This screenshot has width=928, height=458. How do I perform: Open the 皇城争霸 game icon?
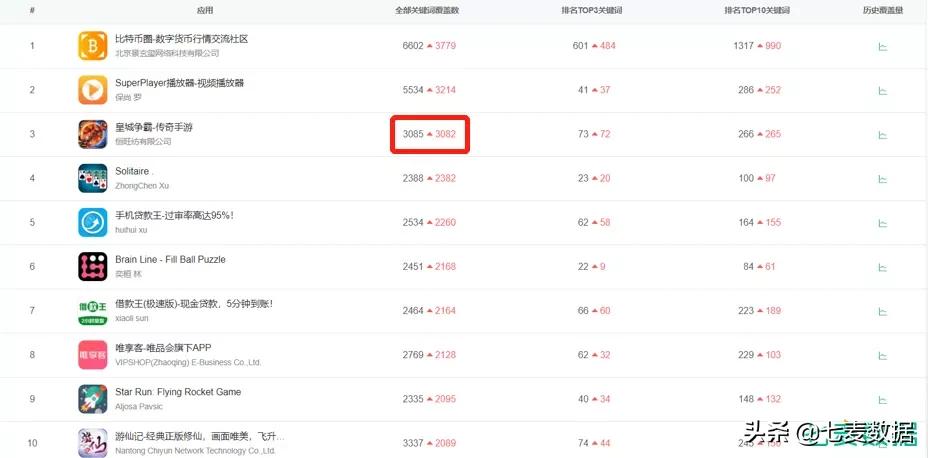click(93, 134)
